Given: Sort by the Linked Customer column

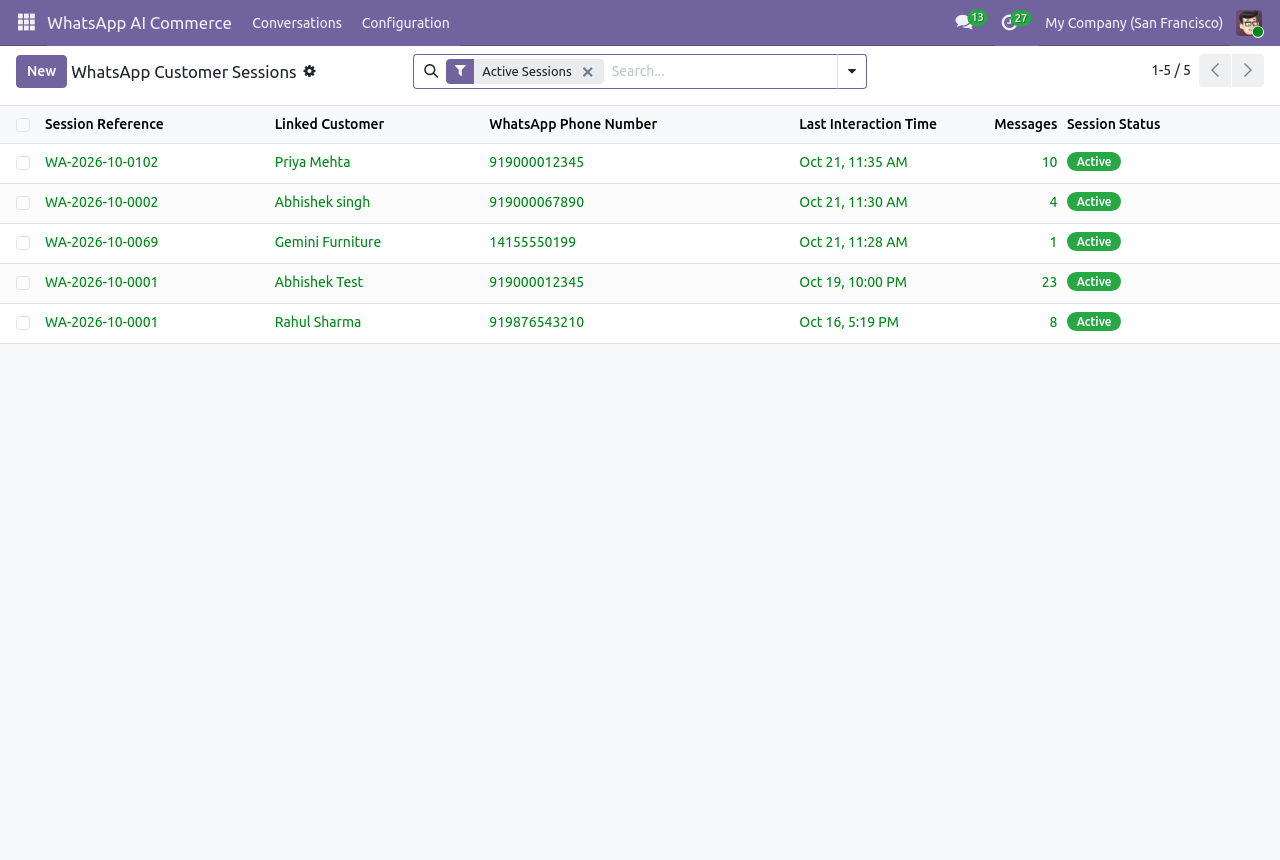Looking at the screenshot, I should 329,124.
